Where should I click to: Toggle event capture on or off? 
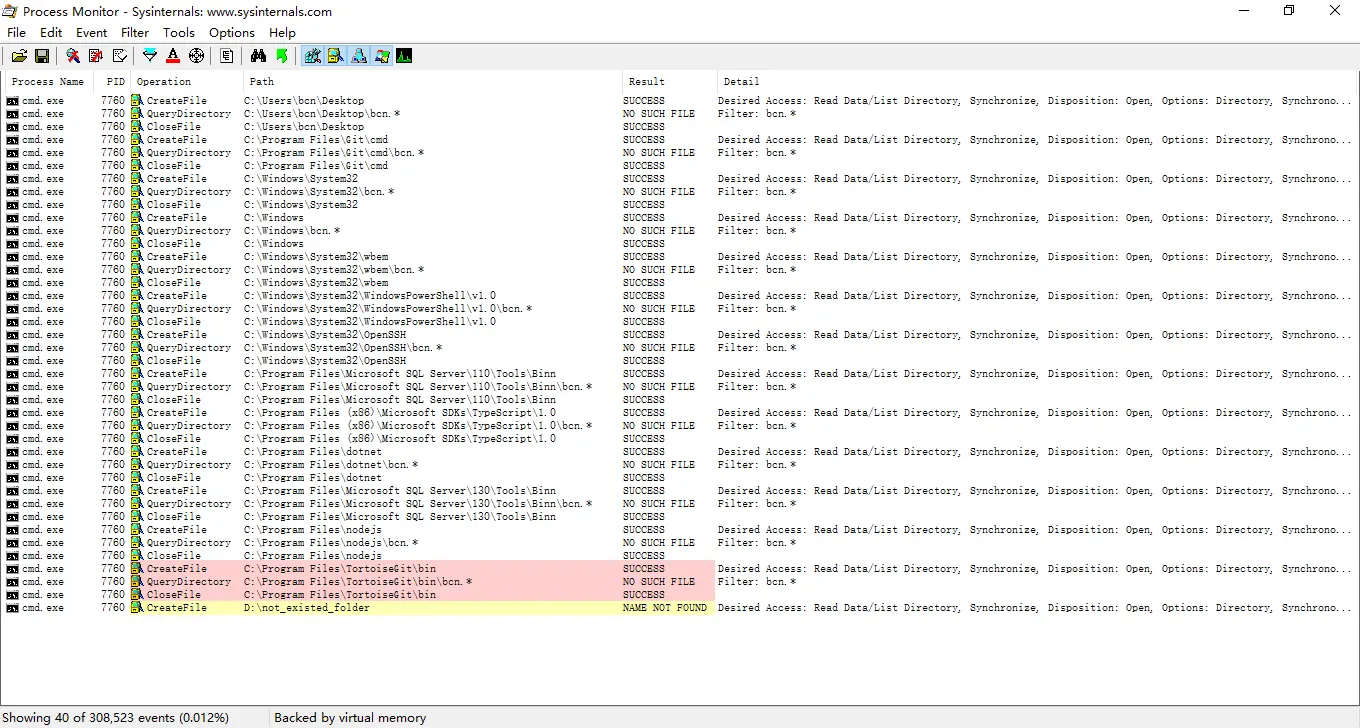(x=72, y=56)
